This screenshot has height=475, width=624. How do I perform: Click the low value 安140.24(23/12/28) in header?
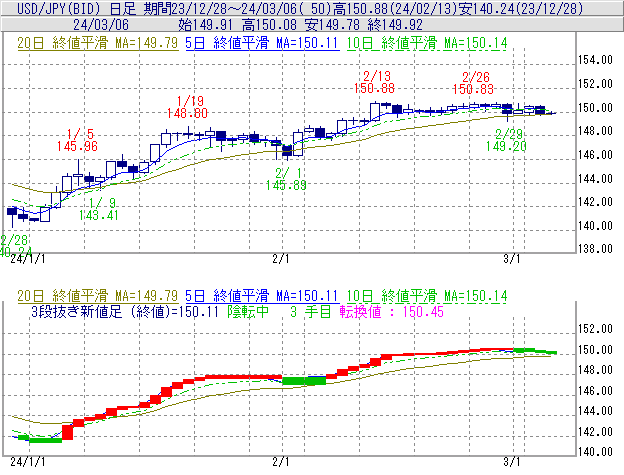pyautogui.click(x=521, y=8)
